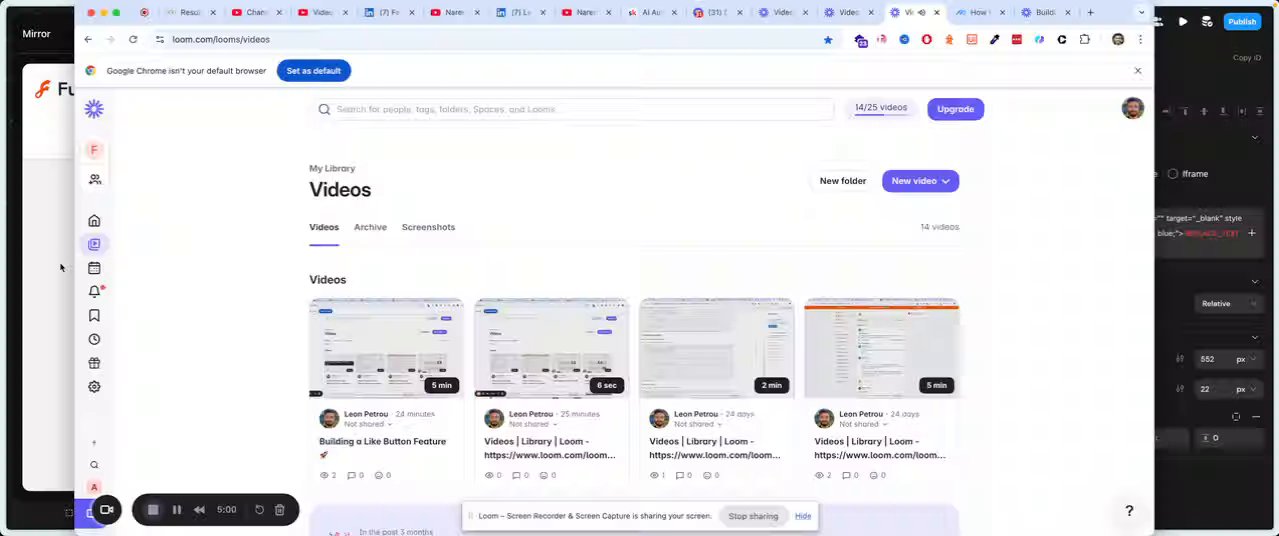Select the F workspace avatar in sidebar
This screenshot has width=1279, height=536.
pos(94,150)
